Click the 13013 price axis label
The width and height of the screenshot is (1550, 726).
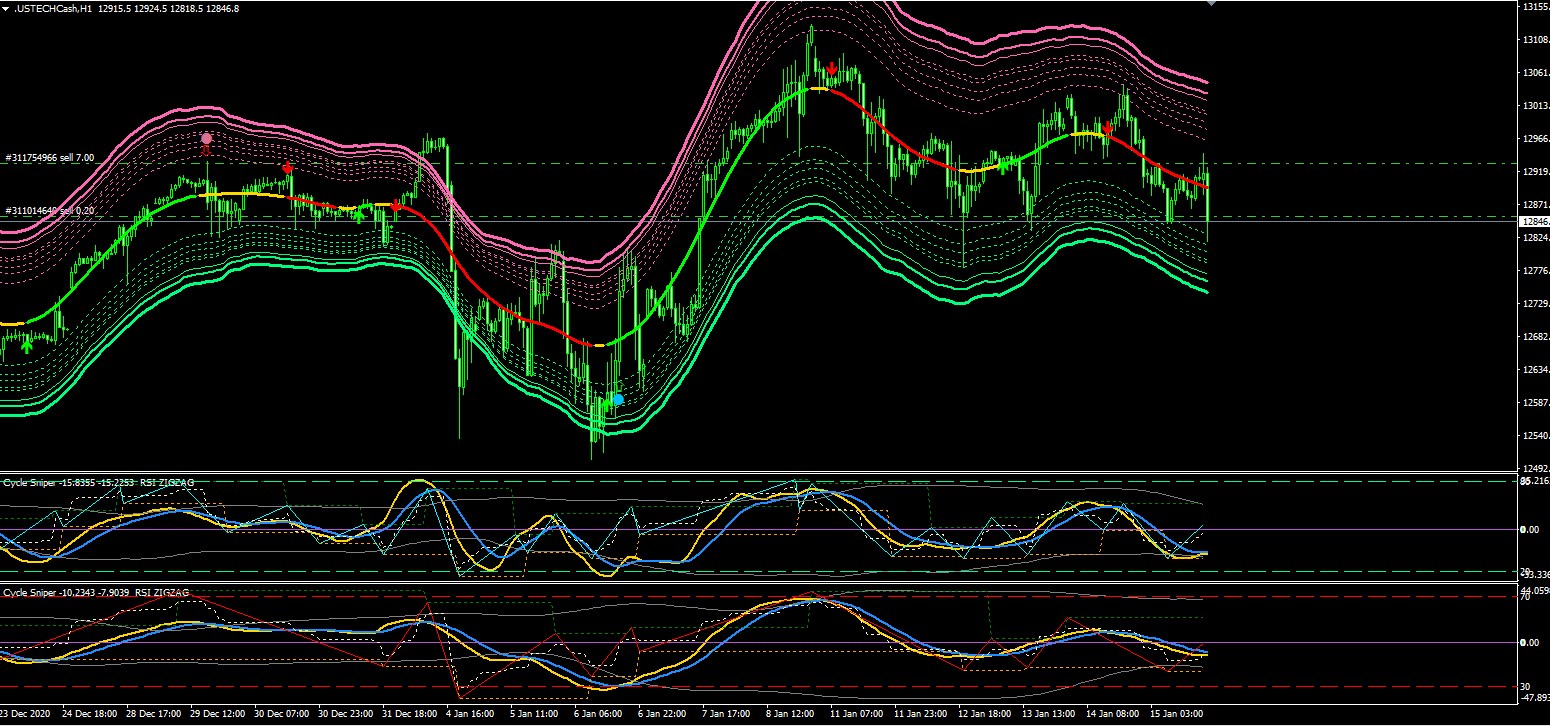tap(1535, 106)
